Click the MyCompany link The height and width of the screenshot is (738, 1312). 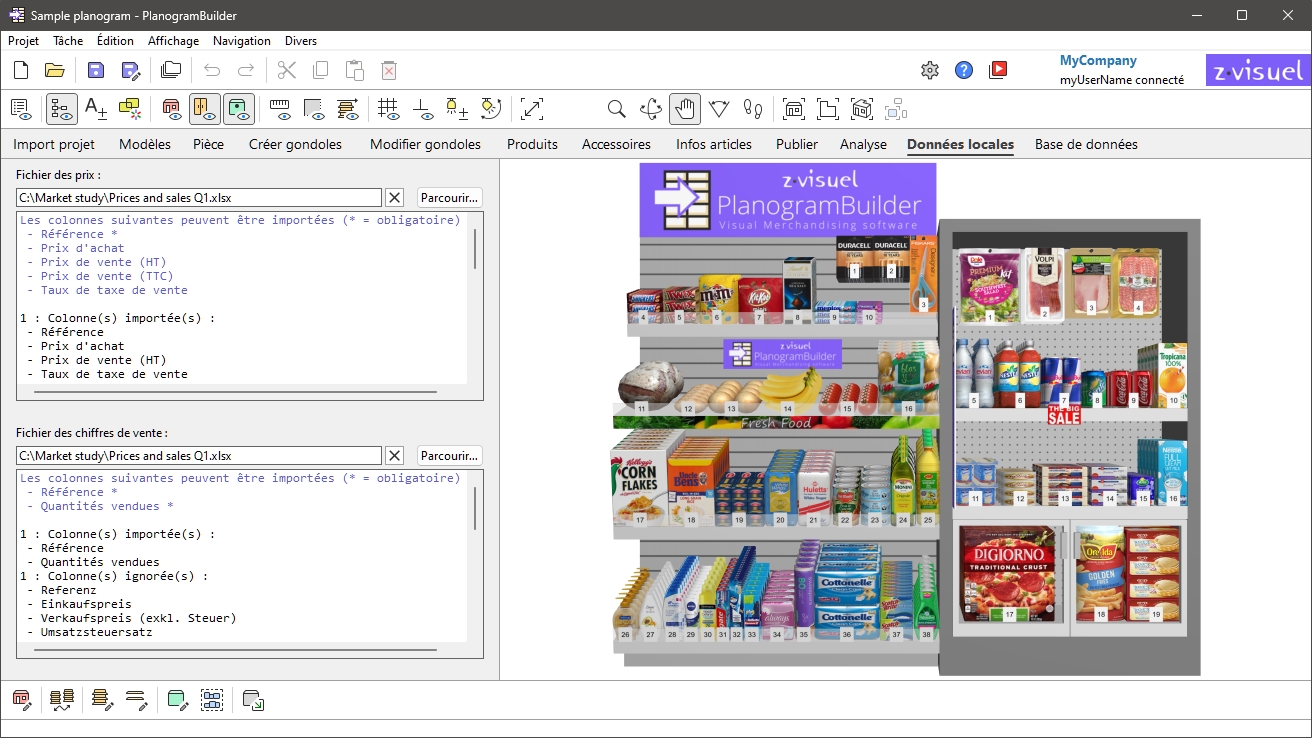(1098, 61)
